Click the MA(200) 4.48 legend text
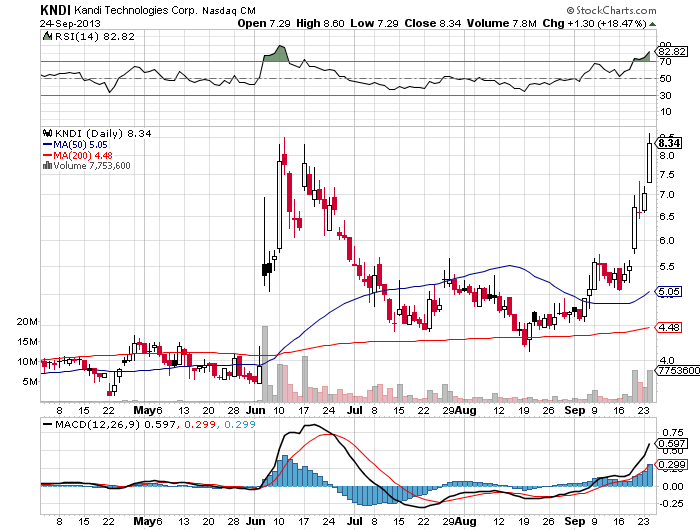Image resolution: width=700 pixels, height=530 pixels. (x=83, y=155)
